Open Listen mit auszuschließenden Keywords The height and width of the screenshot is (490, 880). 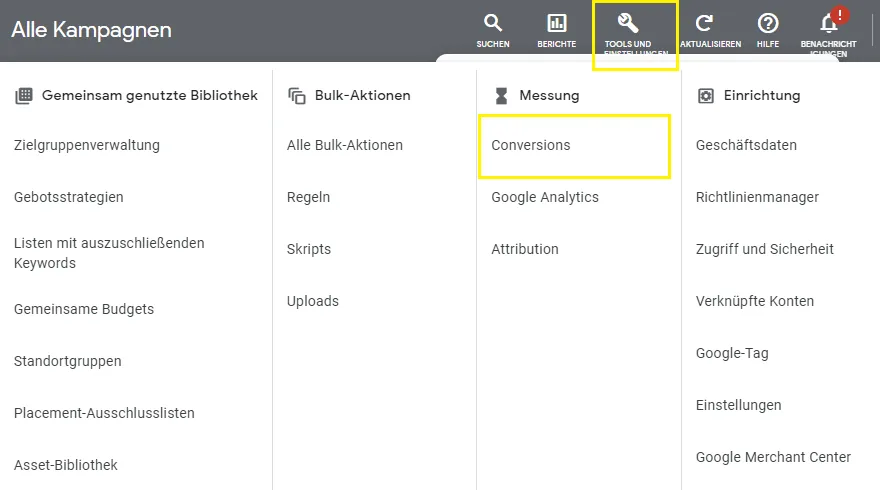click(x=109, y=253)
